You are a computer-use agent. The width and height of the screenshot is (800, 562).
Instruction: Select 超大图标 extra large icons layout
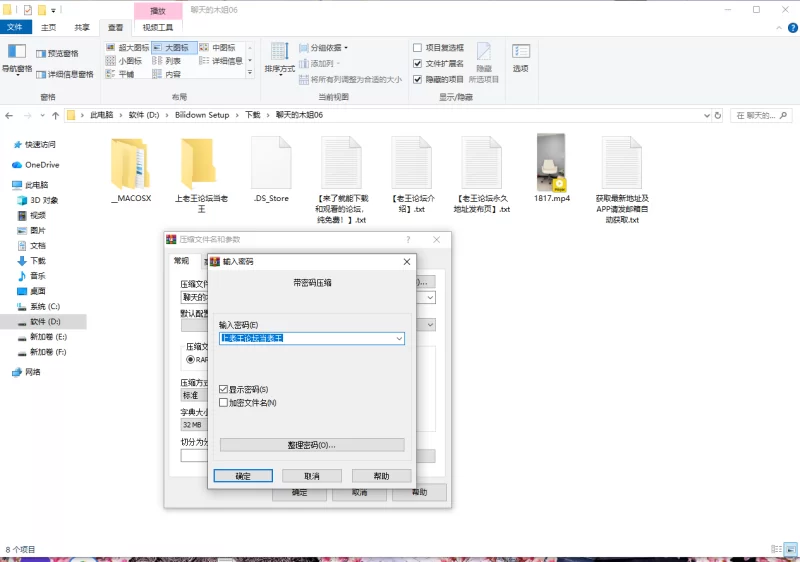127,47
